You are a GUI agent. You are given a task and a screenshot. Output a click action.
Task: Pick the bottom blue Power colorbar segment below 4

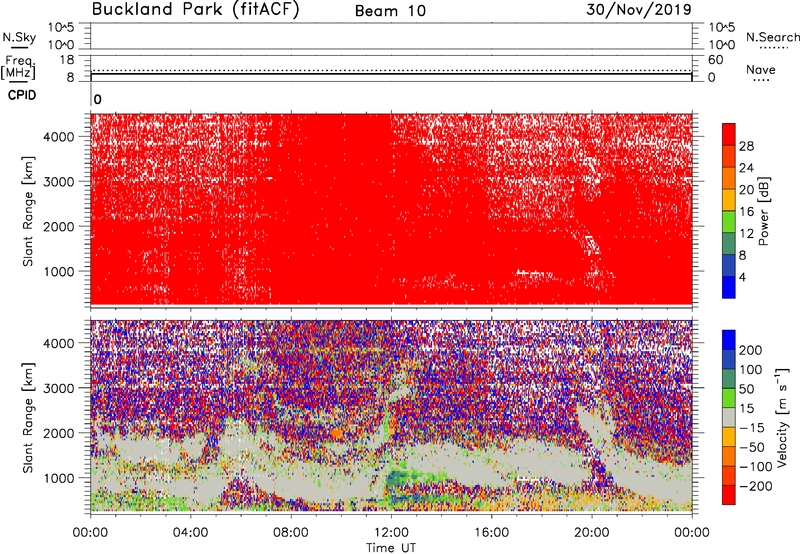pyautogui.click(x=729, y=287)
